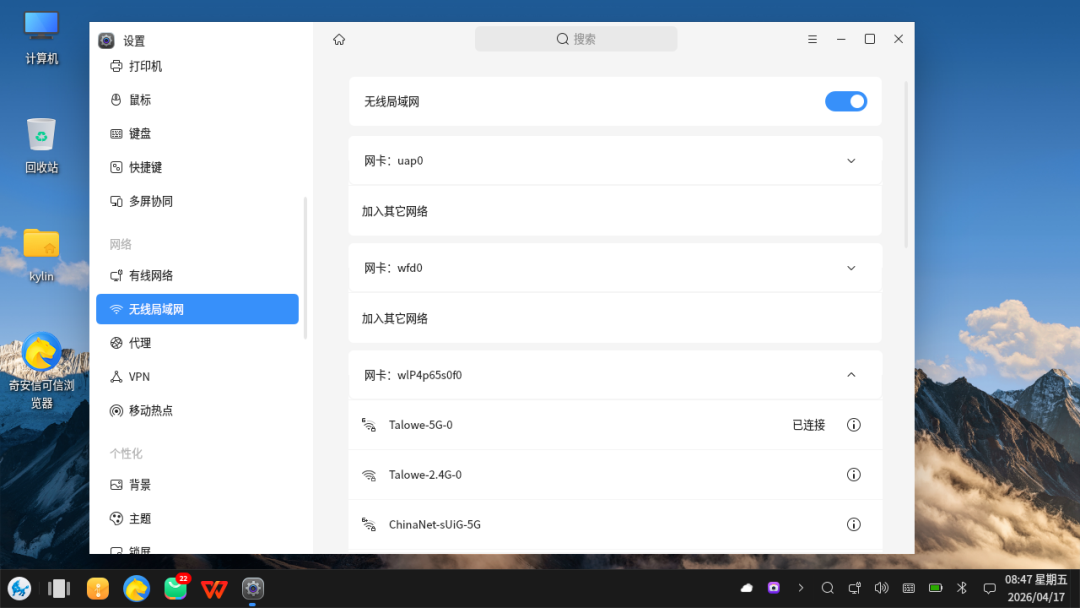The height and width of the screenshot is (608, 1080).
Task: Click the home icon in settings header
Action: (339, 39)
